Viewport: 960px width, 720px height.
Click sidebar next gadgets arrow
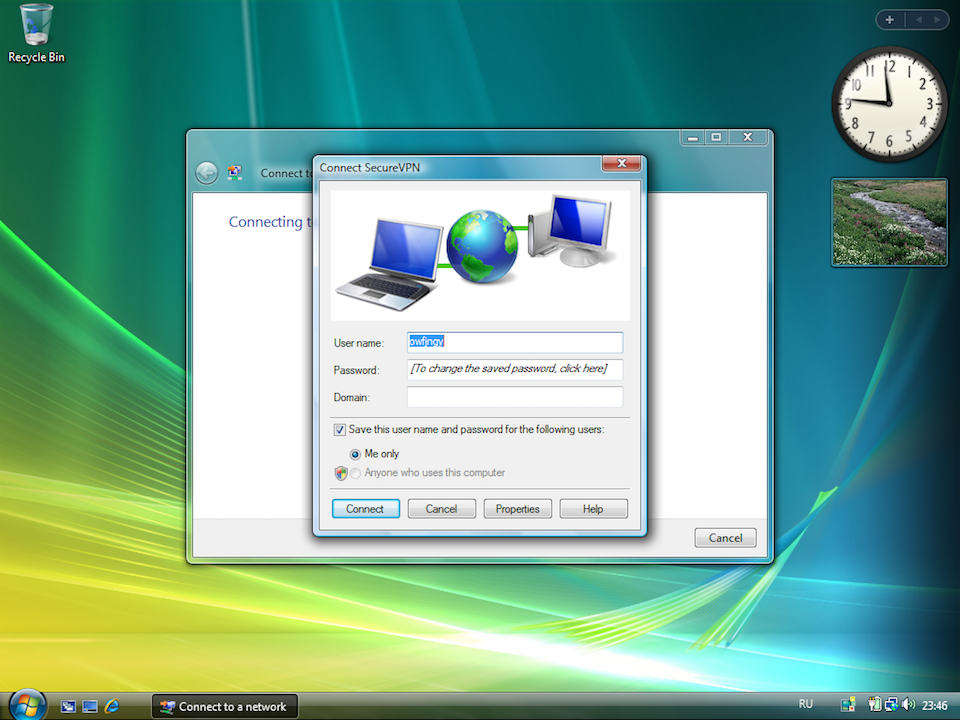(x=937, y=20)
